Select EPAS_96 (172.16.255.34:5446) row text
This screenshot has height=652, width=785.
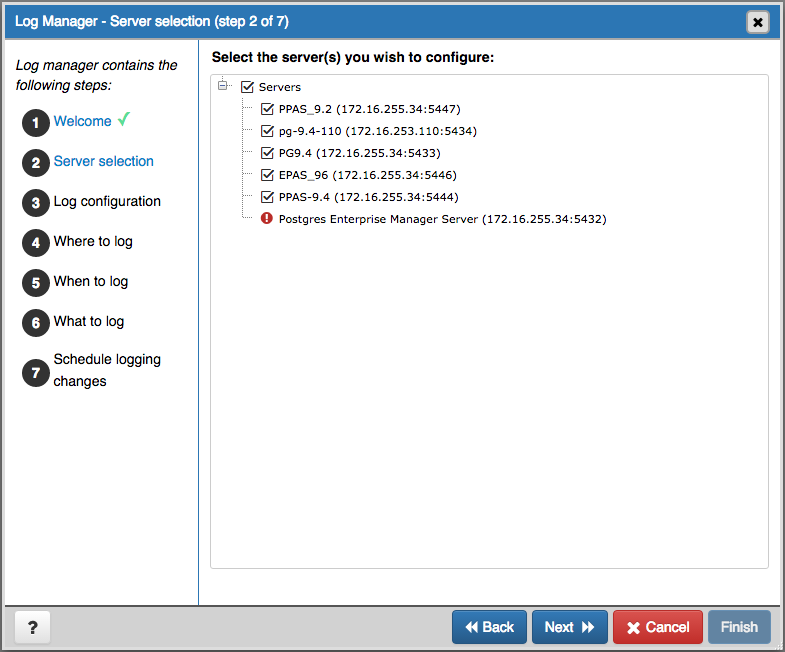[367, 175]
